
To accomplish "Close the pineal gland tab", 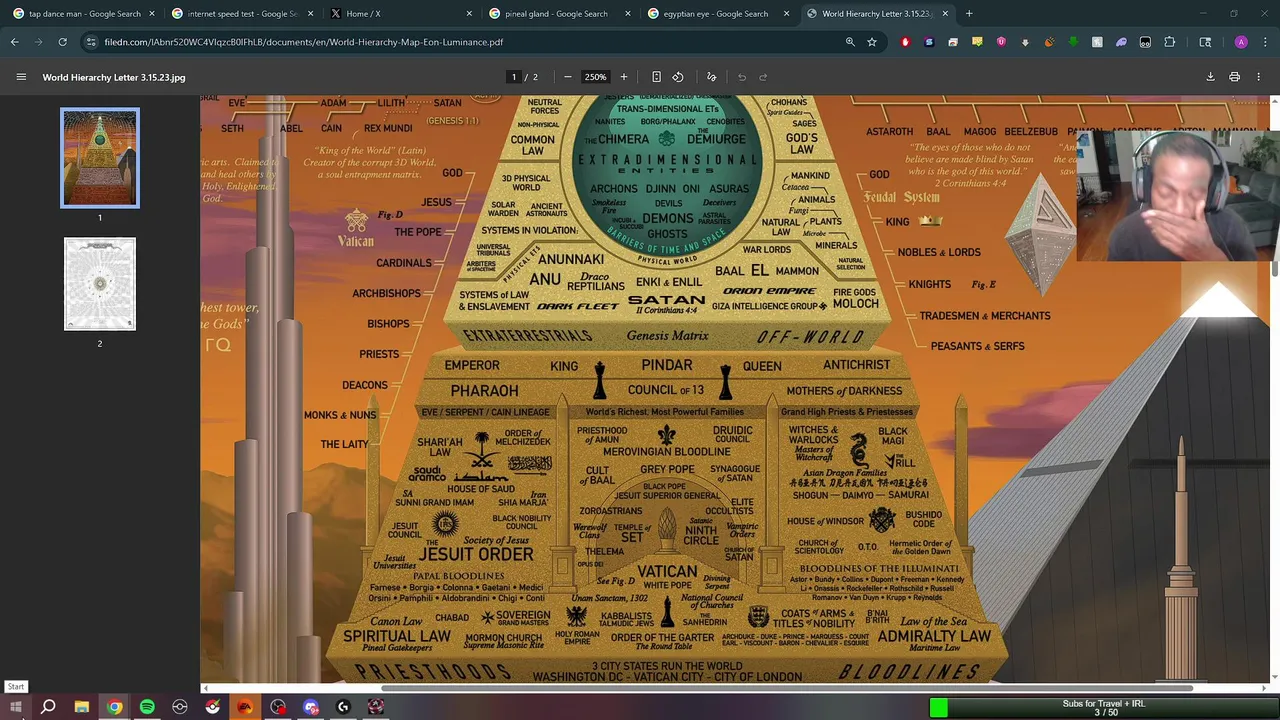I will click(x=627, y=14).
